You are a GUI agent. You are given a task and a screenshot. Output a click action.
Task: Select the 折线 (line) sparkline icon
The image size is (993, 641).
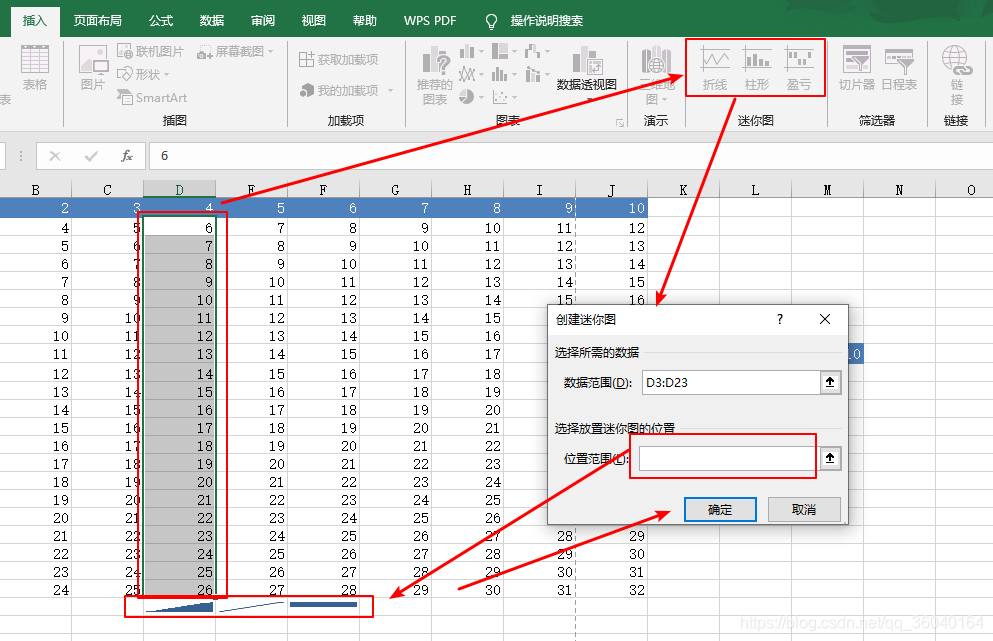pos(714,67)
